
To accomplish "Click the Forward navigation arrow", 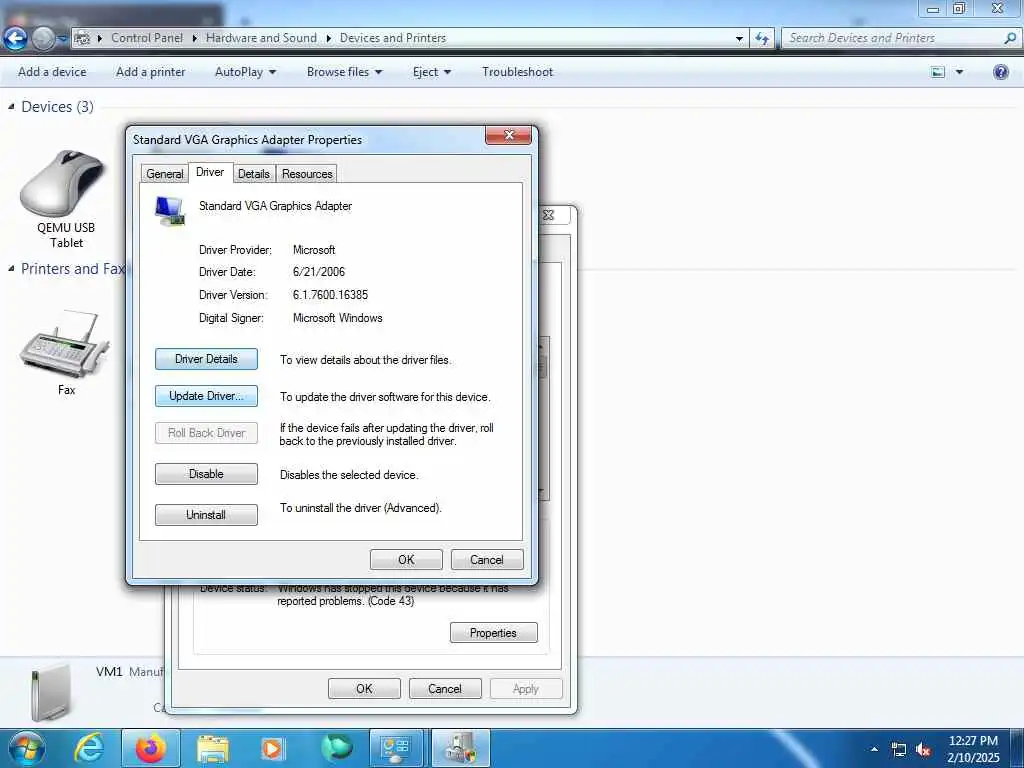I will (43, 39).
